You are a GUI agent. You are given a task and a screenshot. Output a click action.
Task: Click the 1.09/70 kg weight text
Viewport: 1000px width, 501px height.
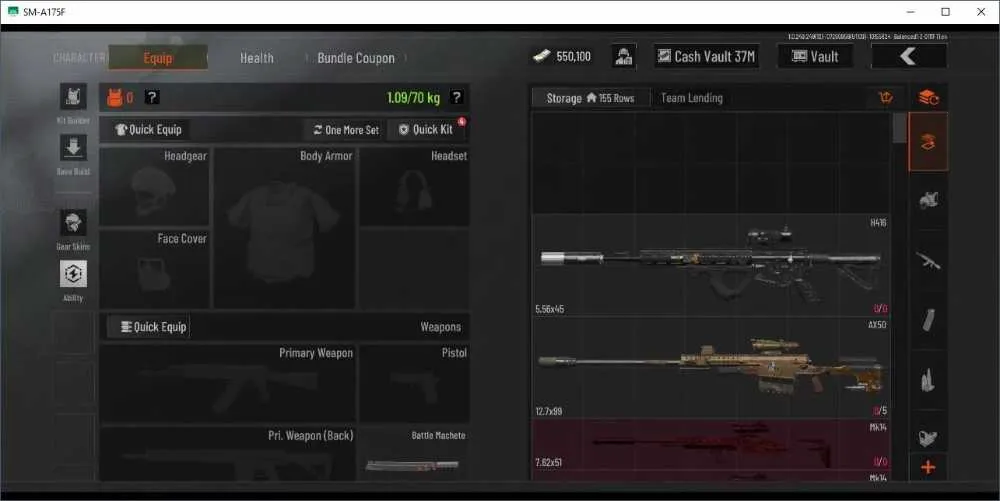coord(413,98)
